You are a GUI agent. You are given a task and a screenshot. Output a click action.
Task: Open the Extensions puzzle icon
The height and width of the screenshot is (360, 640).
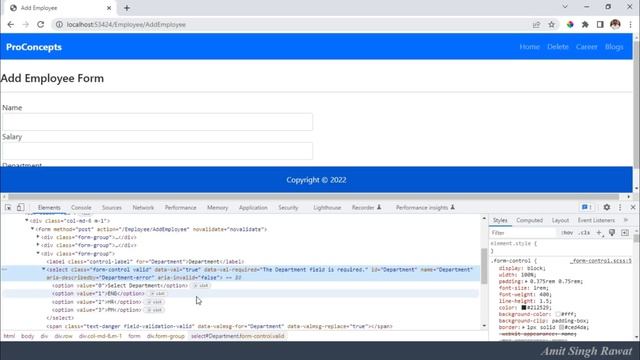pos(585,24)
